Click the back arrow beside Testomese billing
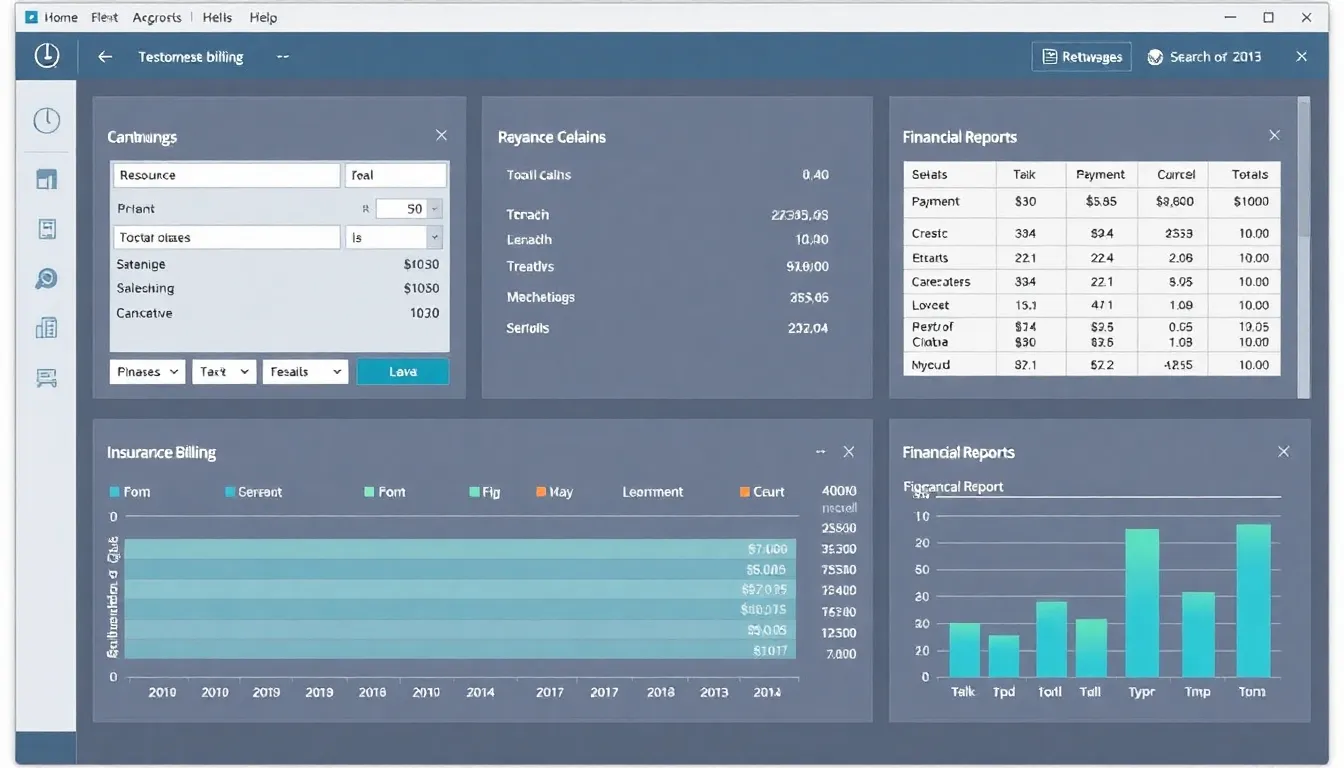Screen dimensions: 1344x768 click(x=105, y=57)
